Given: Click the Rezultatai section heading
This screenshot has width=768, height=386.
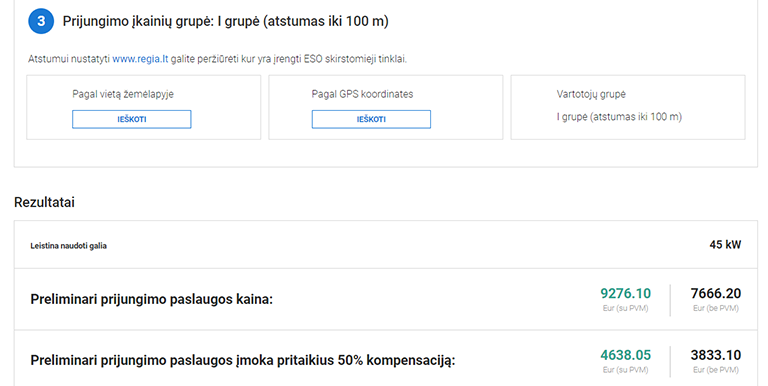Looking at the screenshot, I should pyautogui.click(x=45, y=202).
